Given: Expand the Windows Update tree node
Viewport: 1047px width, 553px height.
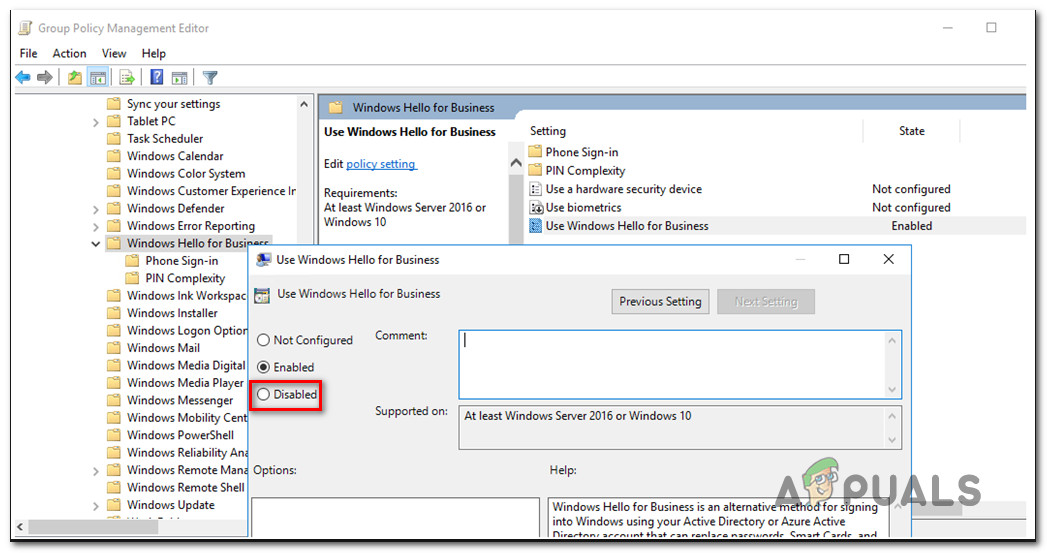Looking at the screenshot, I should click(95, 506).
